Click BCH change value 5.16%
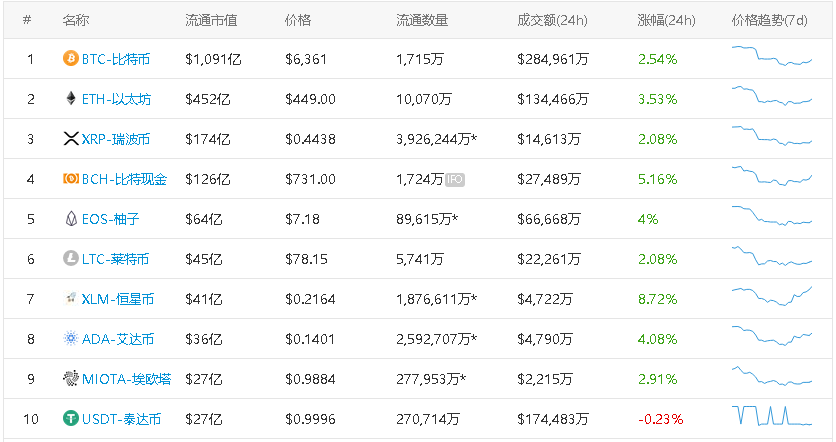Viewport: 836px width, 442px height. click(x=657, y=179)
